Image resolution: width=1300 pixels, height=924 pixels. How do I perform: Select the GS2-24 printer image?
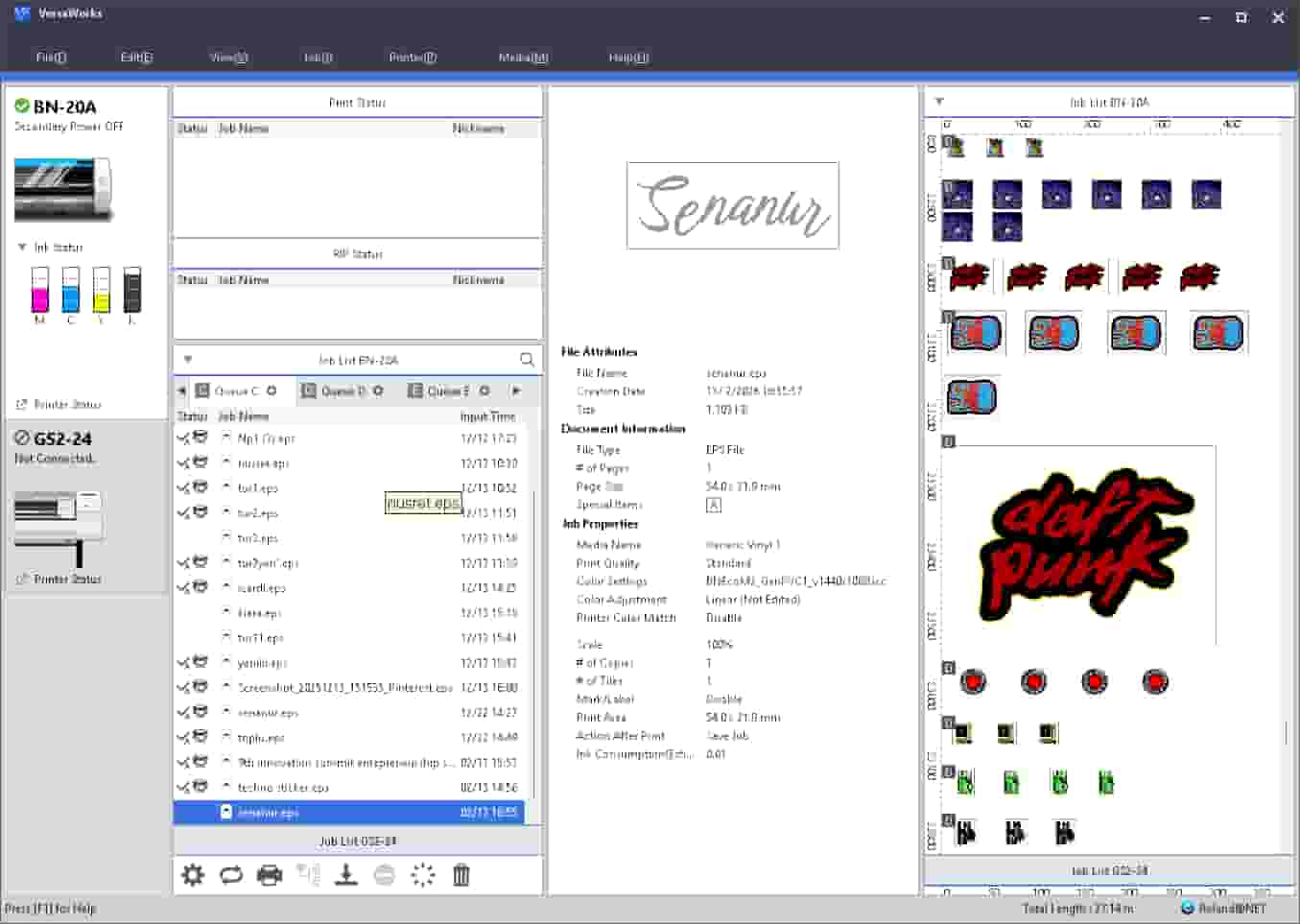pyautogui.click(x=59, y=528)
